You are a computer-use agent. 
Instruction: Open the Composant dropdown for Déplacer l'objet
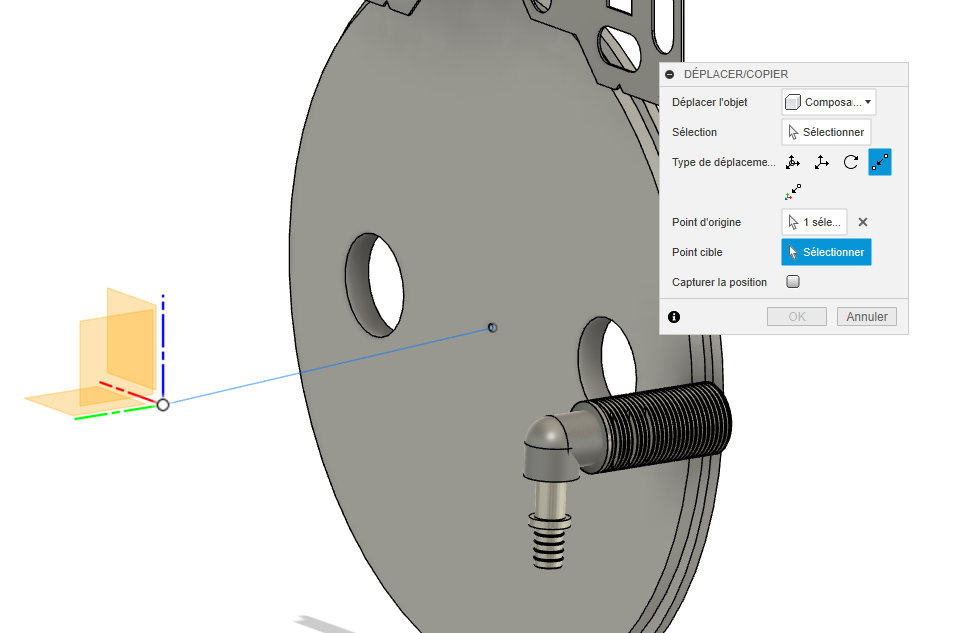(x=867, y=101)
